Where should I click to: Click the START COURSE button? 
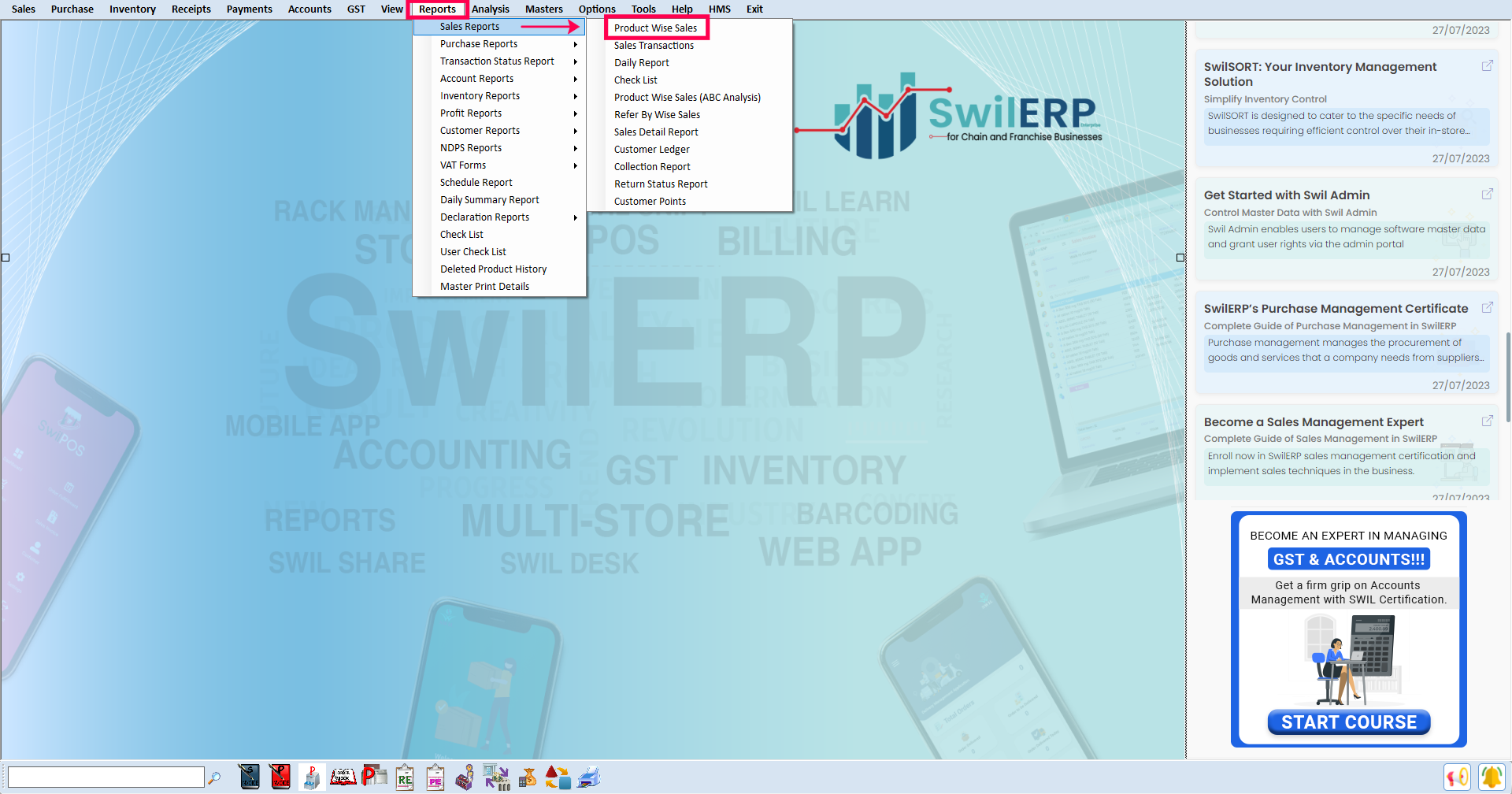(1349, 722)
